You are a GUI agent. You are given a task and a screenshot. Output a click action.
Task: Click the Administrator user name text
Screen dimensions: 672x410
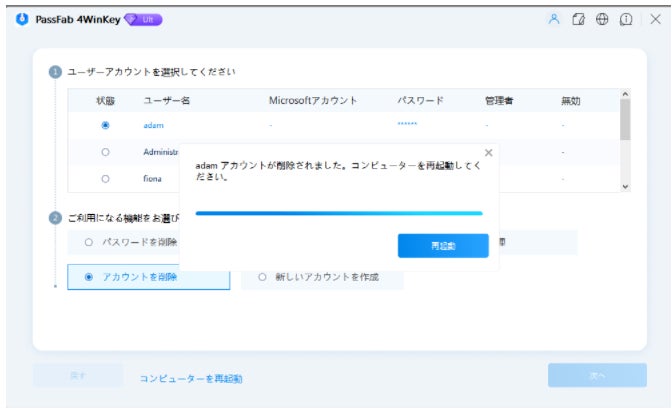click(x=161, y=152)
